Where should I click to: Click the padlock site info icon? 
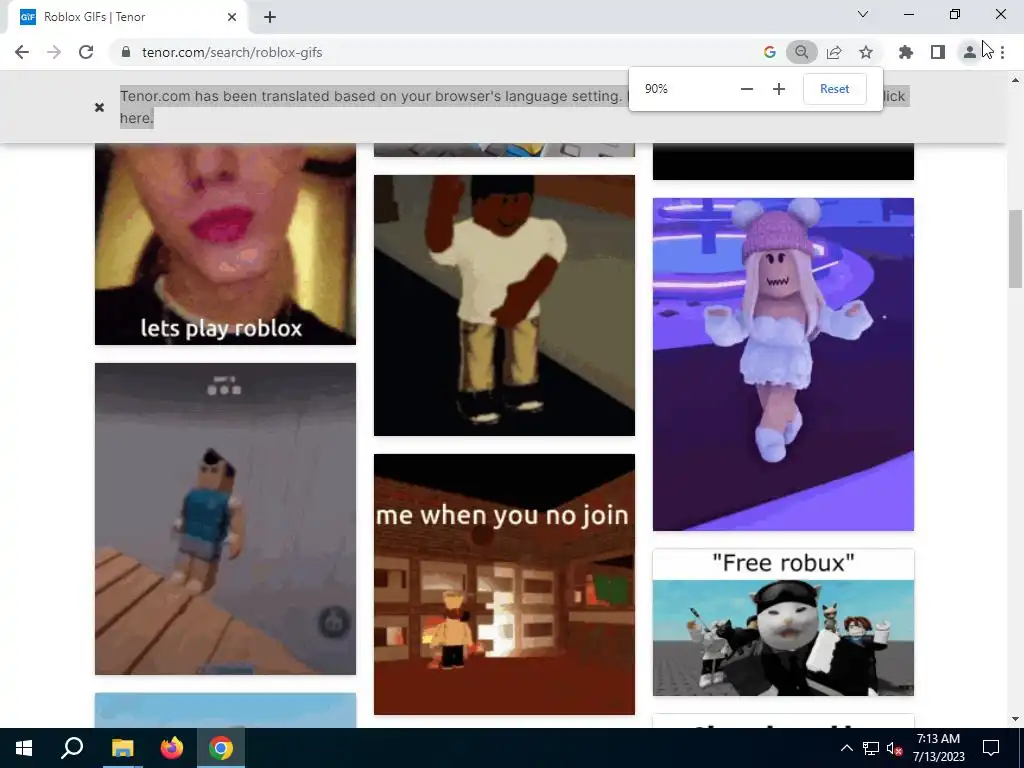coord(126,52)
